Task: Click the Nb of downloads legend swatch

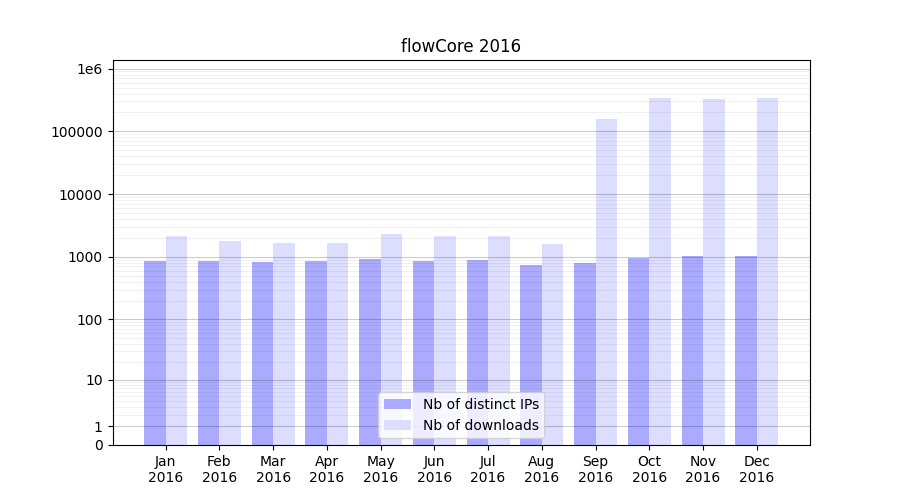Action: [397, 425]
